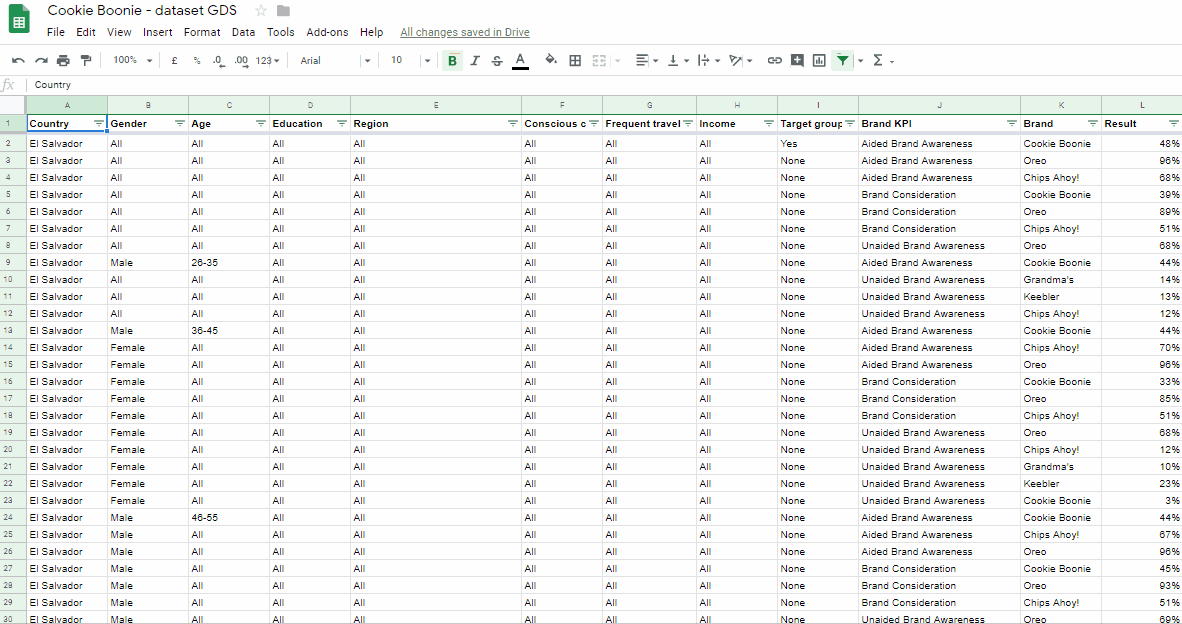Open the Result column filter
The width and height of the screenshot is (1182, 624).
1174,124
